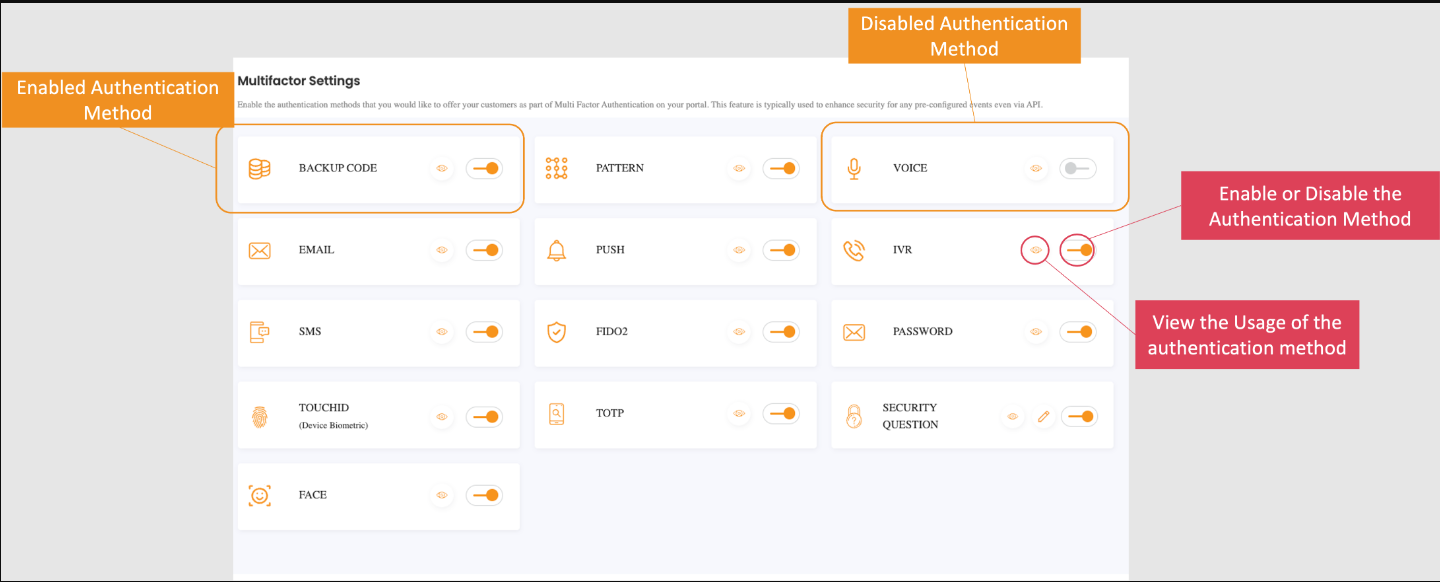Click the eye icon beside Password
This screenshot has width=1440, height=582.
point(1036,332)
